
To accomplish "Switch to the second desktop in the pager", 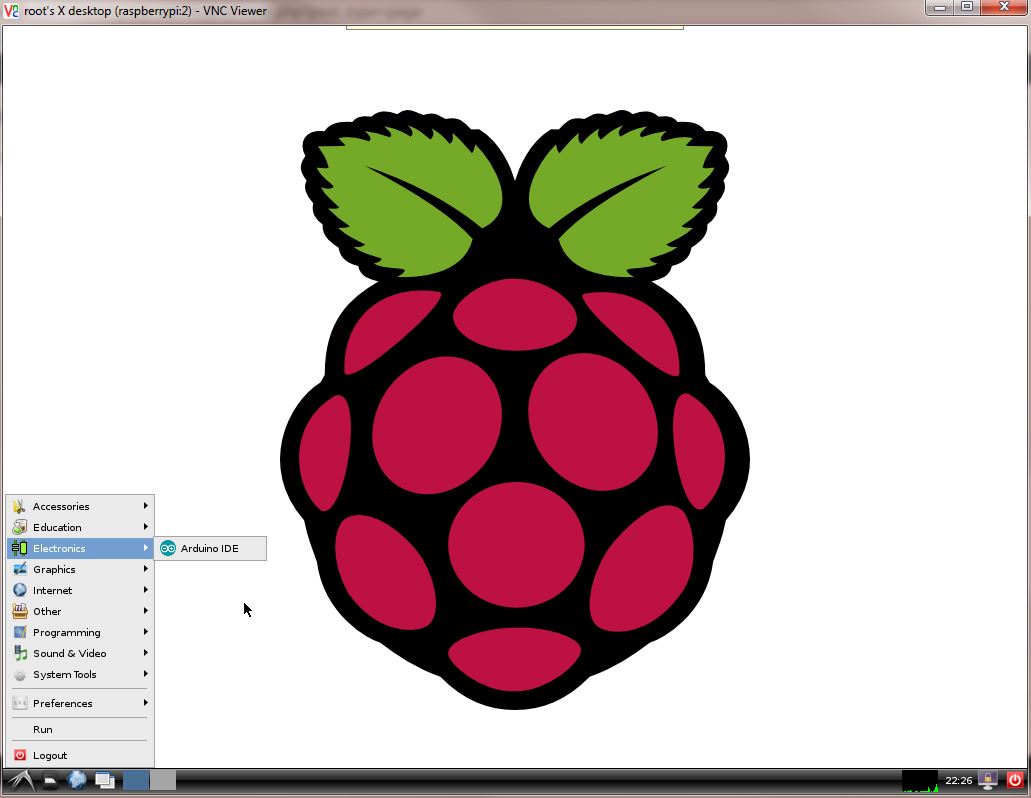I will (x=163, y=780).
